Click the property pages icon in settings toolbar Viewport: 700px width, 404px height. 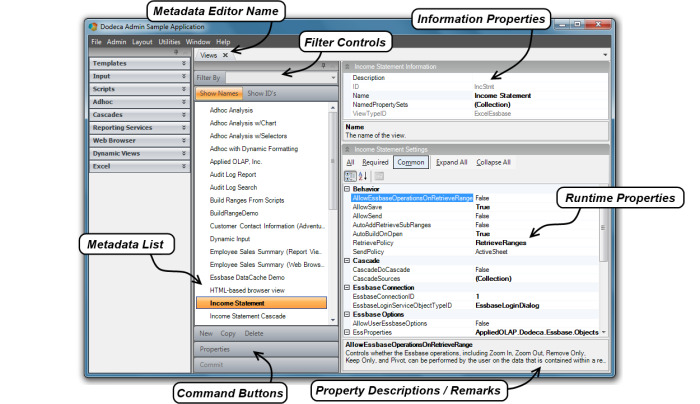tap(379, 176)
